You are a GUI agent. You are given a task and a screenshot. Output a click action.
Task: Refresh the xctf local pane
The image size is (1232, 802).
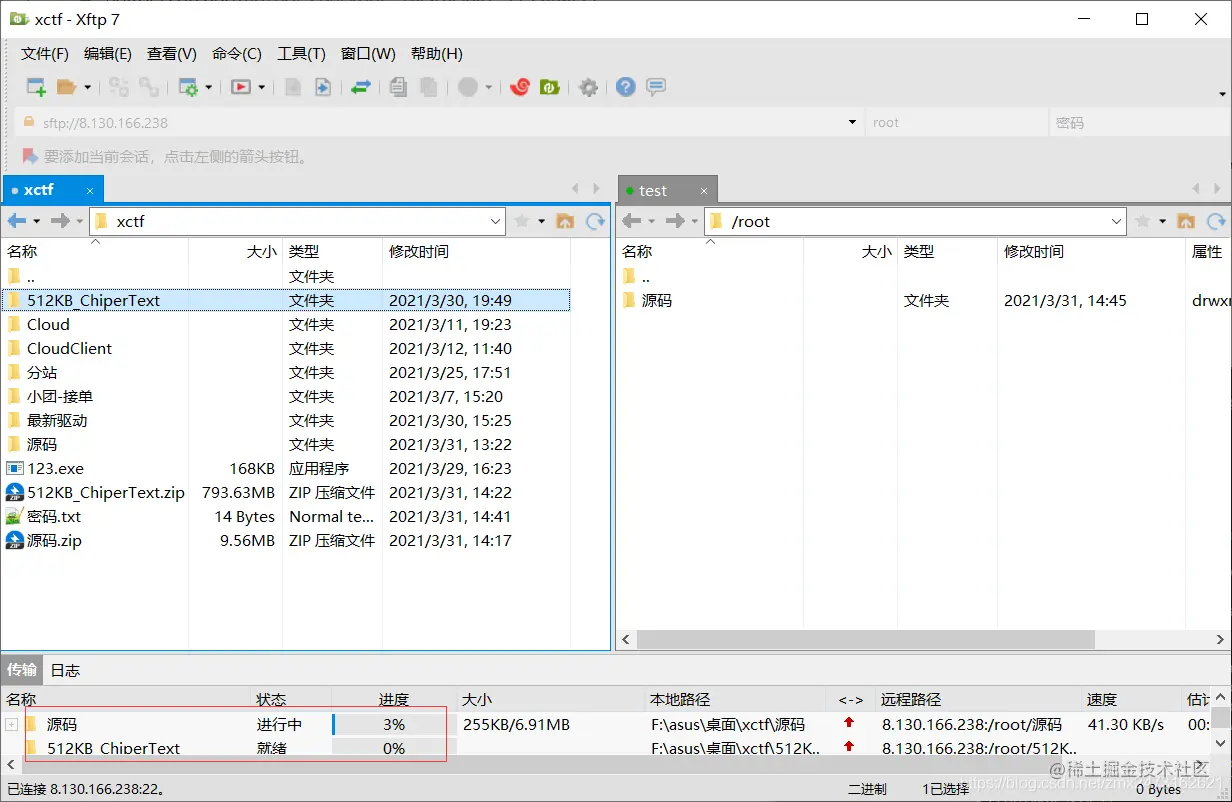click(x=596, y=221)
